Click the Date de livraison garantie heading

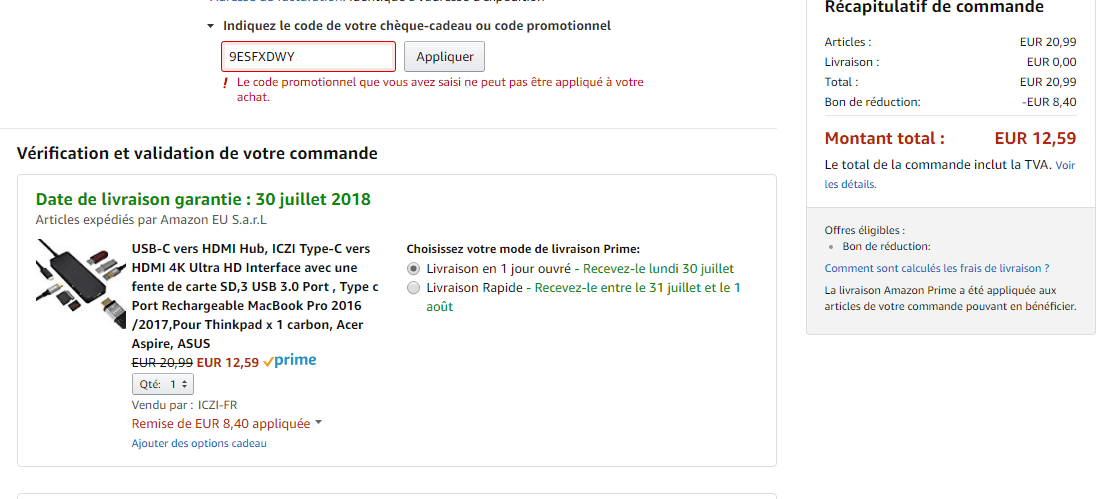[x=203, y=199]
